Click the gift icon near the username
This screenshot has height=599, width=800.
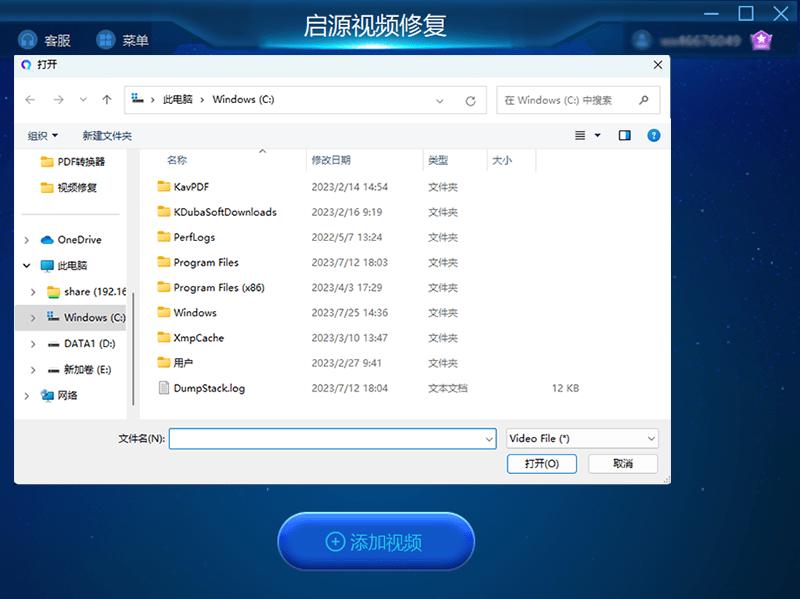[x=761, y=40]
